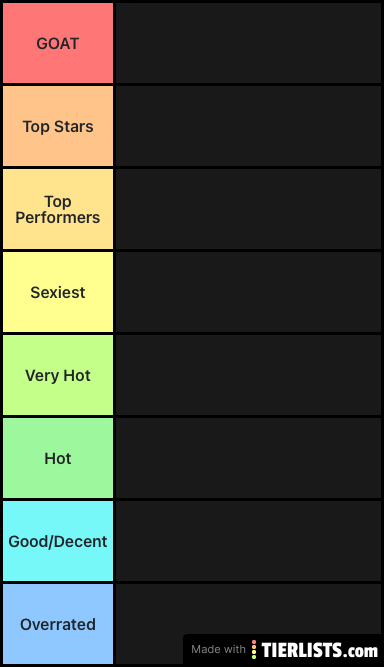Select the Sexiest yellow tier label

[x=58, y=292]
